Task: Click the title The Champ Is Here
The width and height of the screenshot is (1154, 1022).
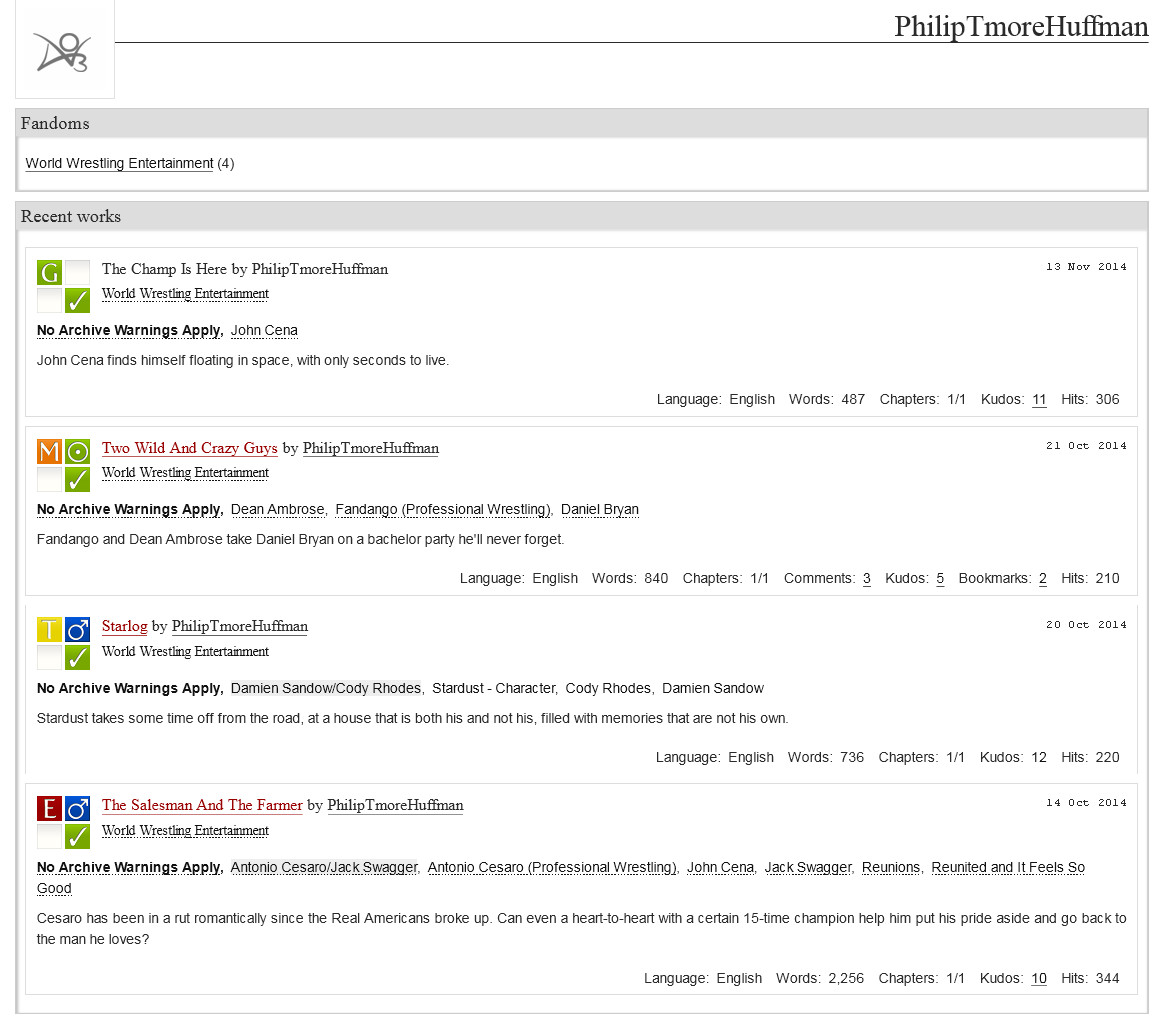Action: pyautogui.click(x=164, y=269)
